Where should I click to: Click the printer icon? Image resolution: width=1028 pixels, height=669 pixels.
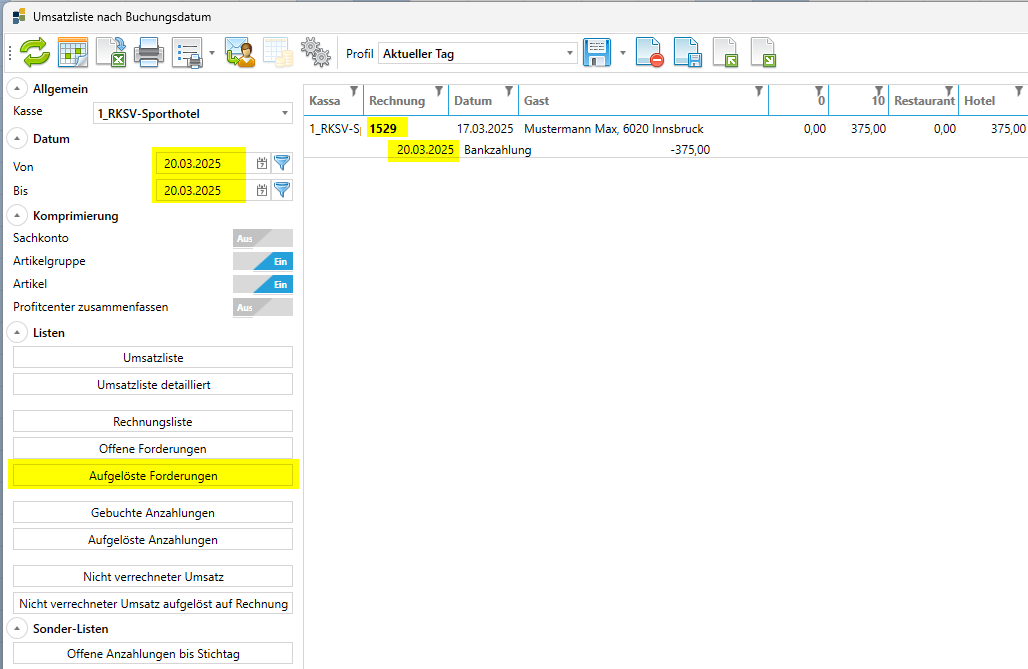149,53
